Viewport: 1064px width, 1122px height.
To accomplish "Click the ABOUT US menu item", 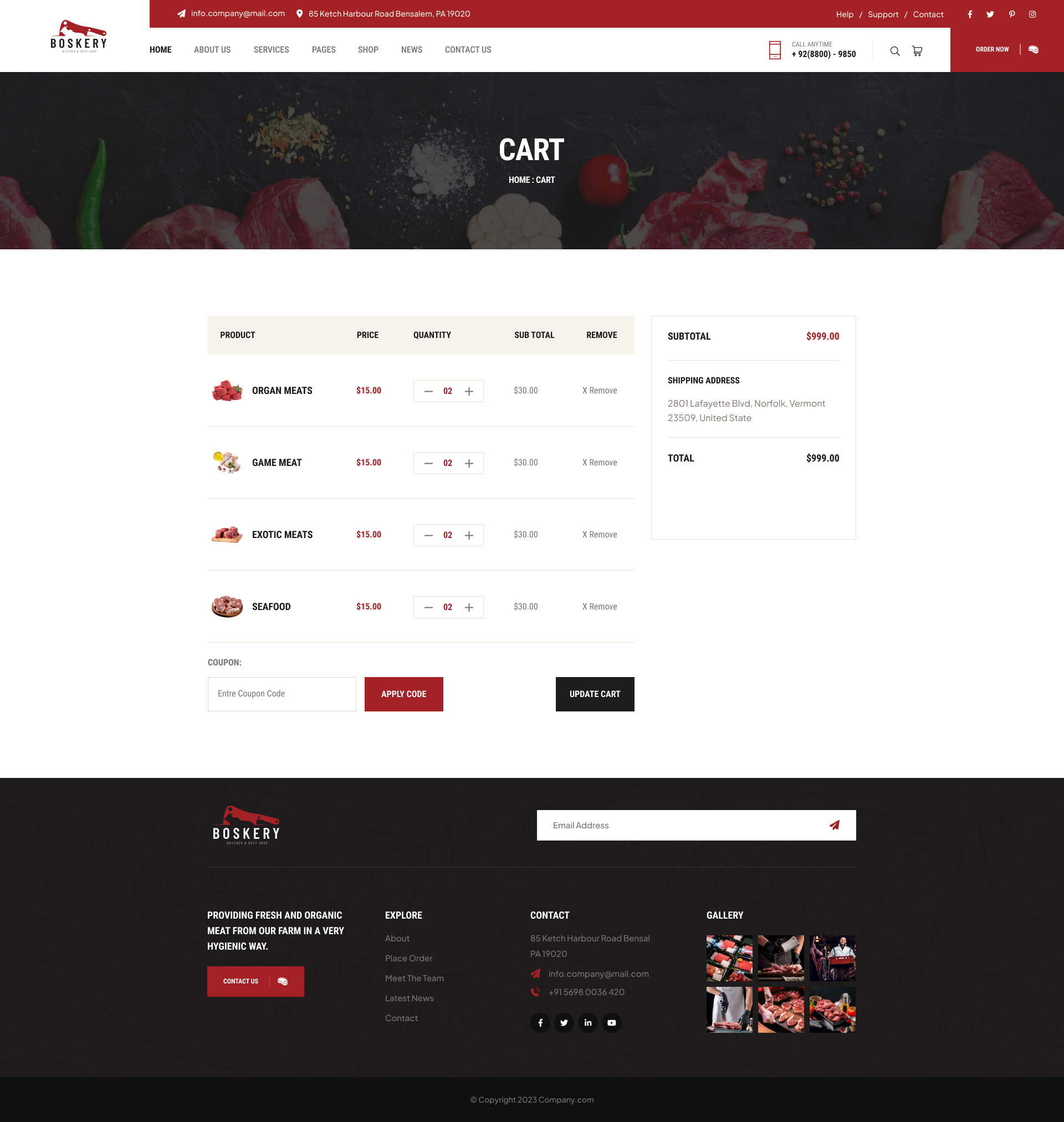I will tap(212, 49).
